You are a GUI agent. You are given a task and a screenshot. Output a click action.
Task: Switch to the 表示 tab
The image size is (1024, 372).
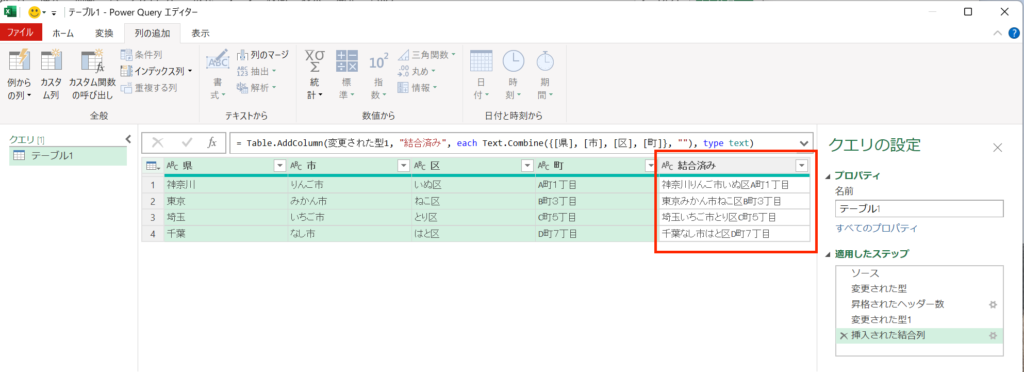200,33
